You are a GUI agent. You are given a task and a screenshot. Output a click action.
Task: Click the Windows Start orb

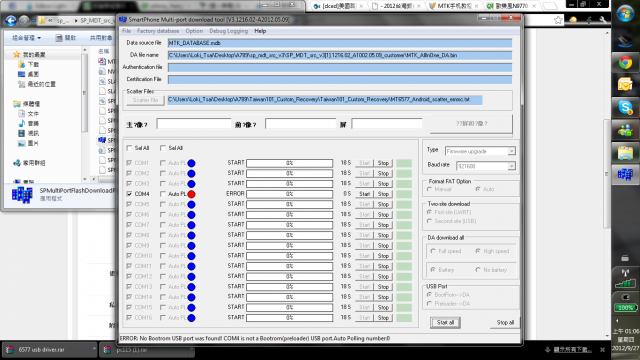pos(625,14)
